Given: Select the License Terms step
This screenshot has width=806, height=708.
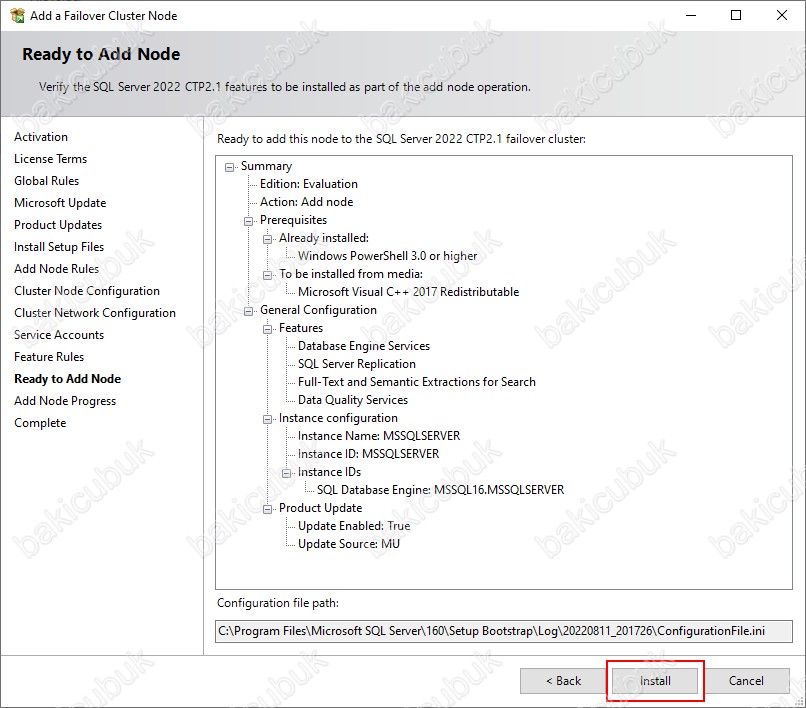Looking at the screenshot, I should pos(50,159).
